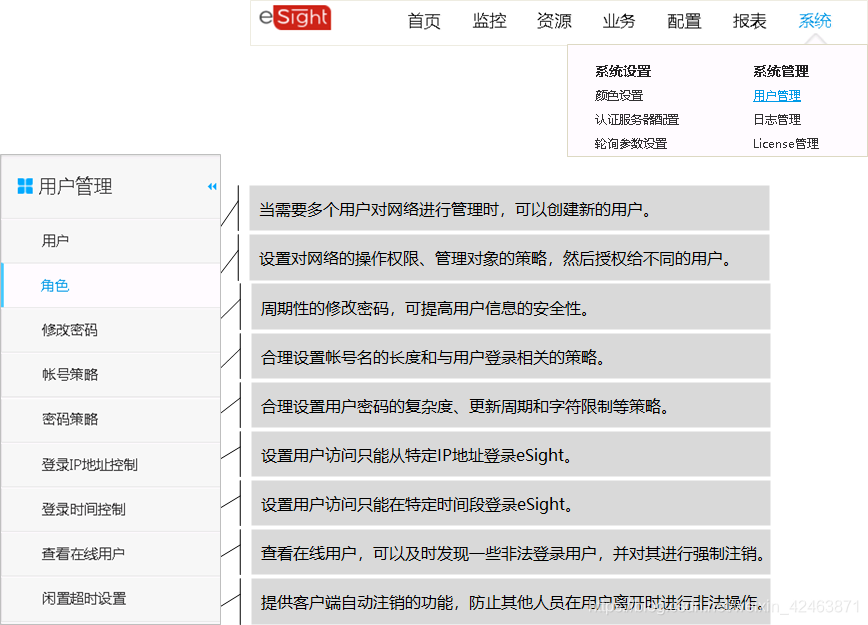Click description '当需要多个用户对网络进行管理时'
This screenshot has width=868, height=625.
509,209
